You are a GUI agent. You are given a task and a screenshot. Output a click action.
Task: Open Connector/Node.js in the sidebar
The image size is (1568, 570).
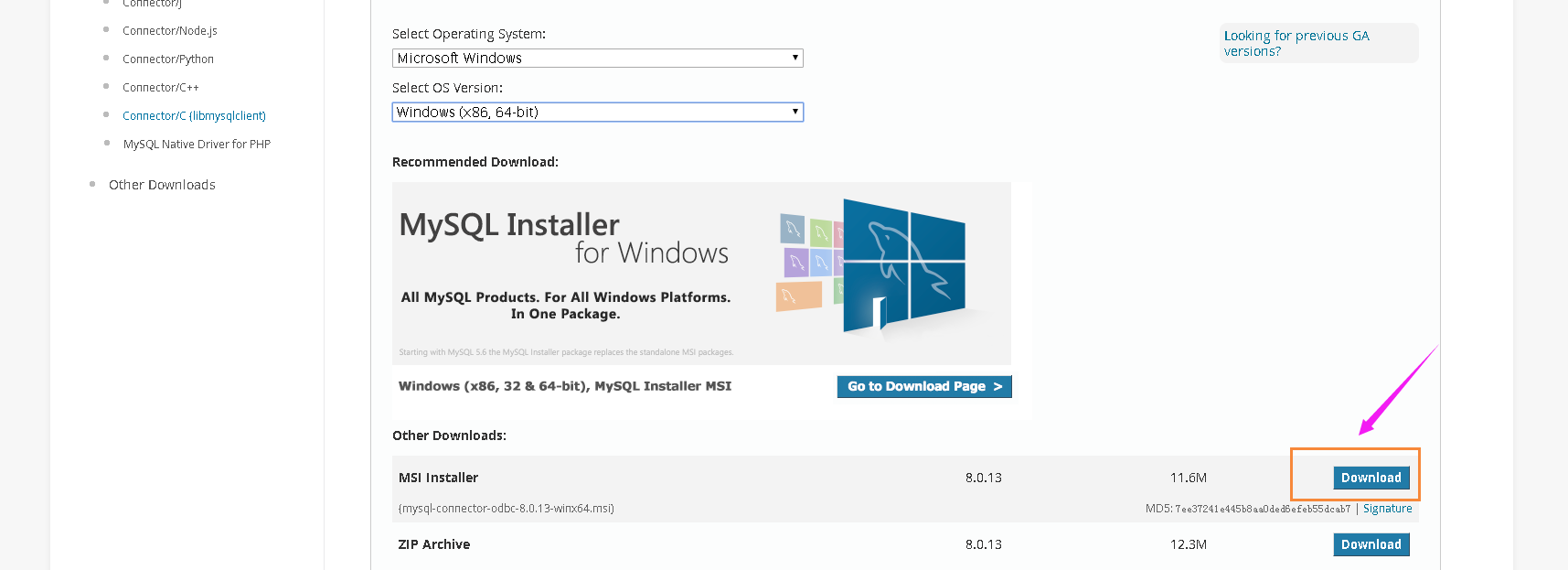(x=170, y=31)
